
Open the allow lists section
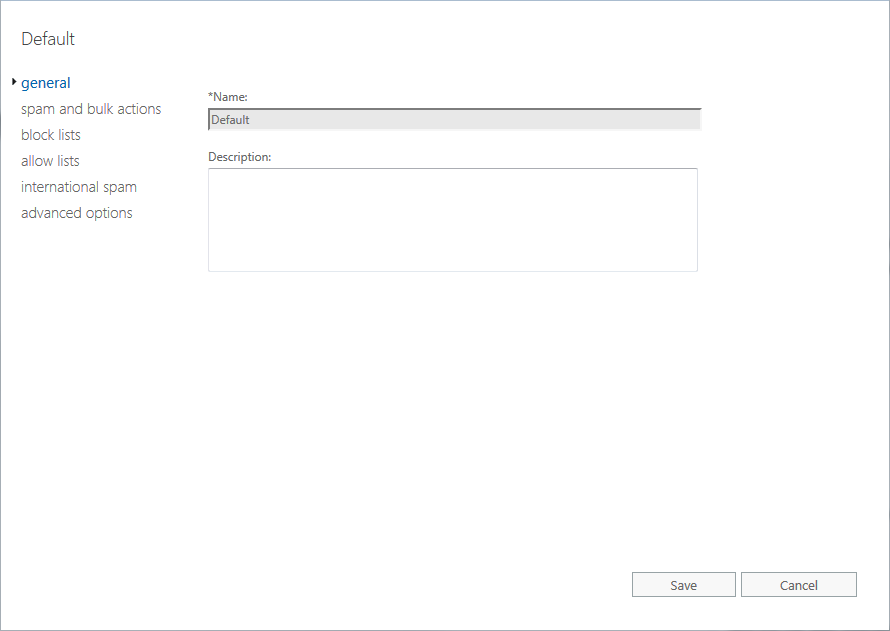(50, 161)
